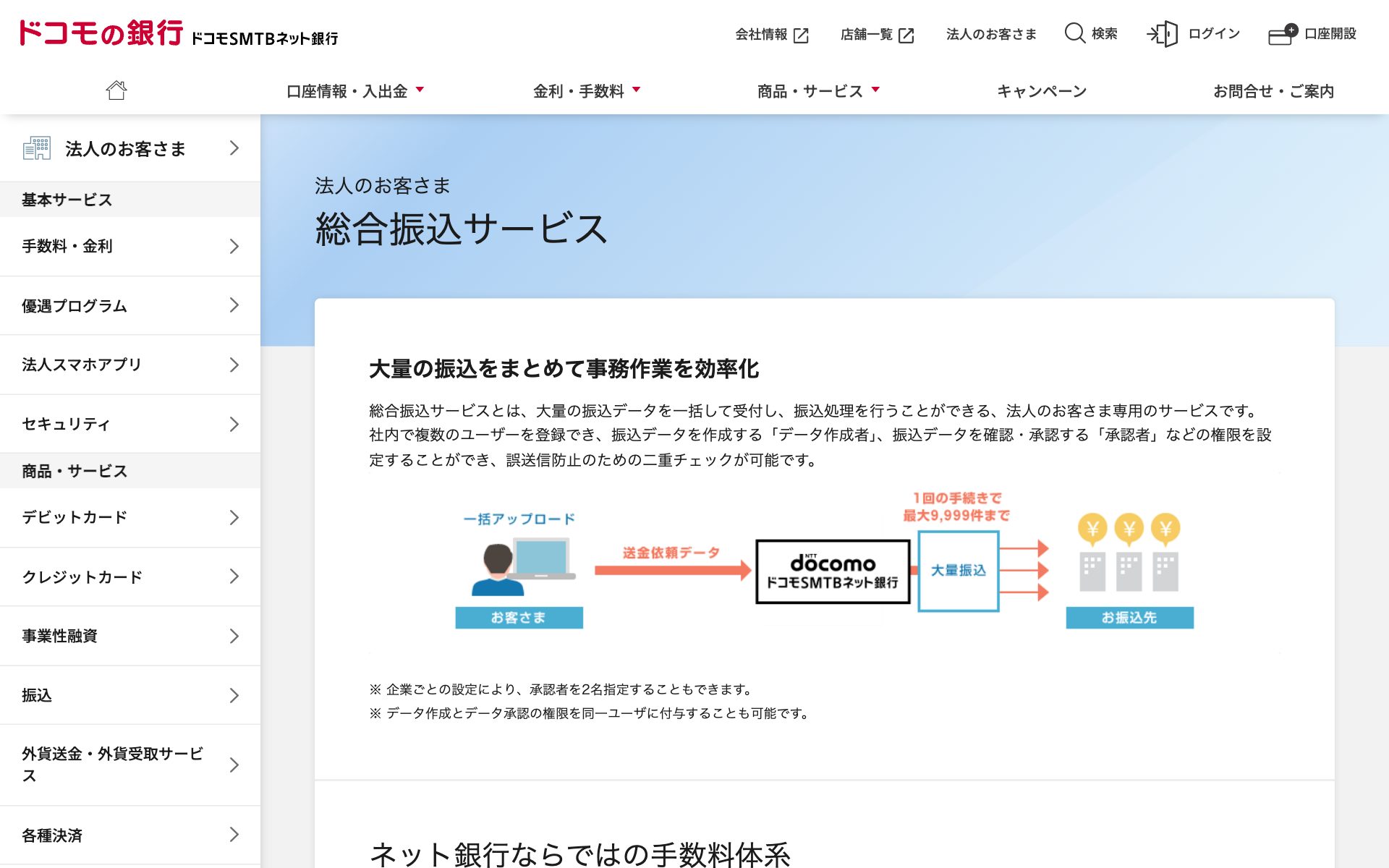Image resolution: width=1389 pixels, height=868 pixels.
Task: Click chevron on 法人スマホアプリ row
Action: 234,365
